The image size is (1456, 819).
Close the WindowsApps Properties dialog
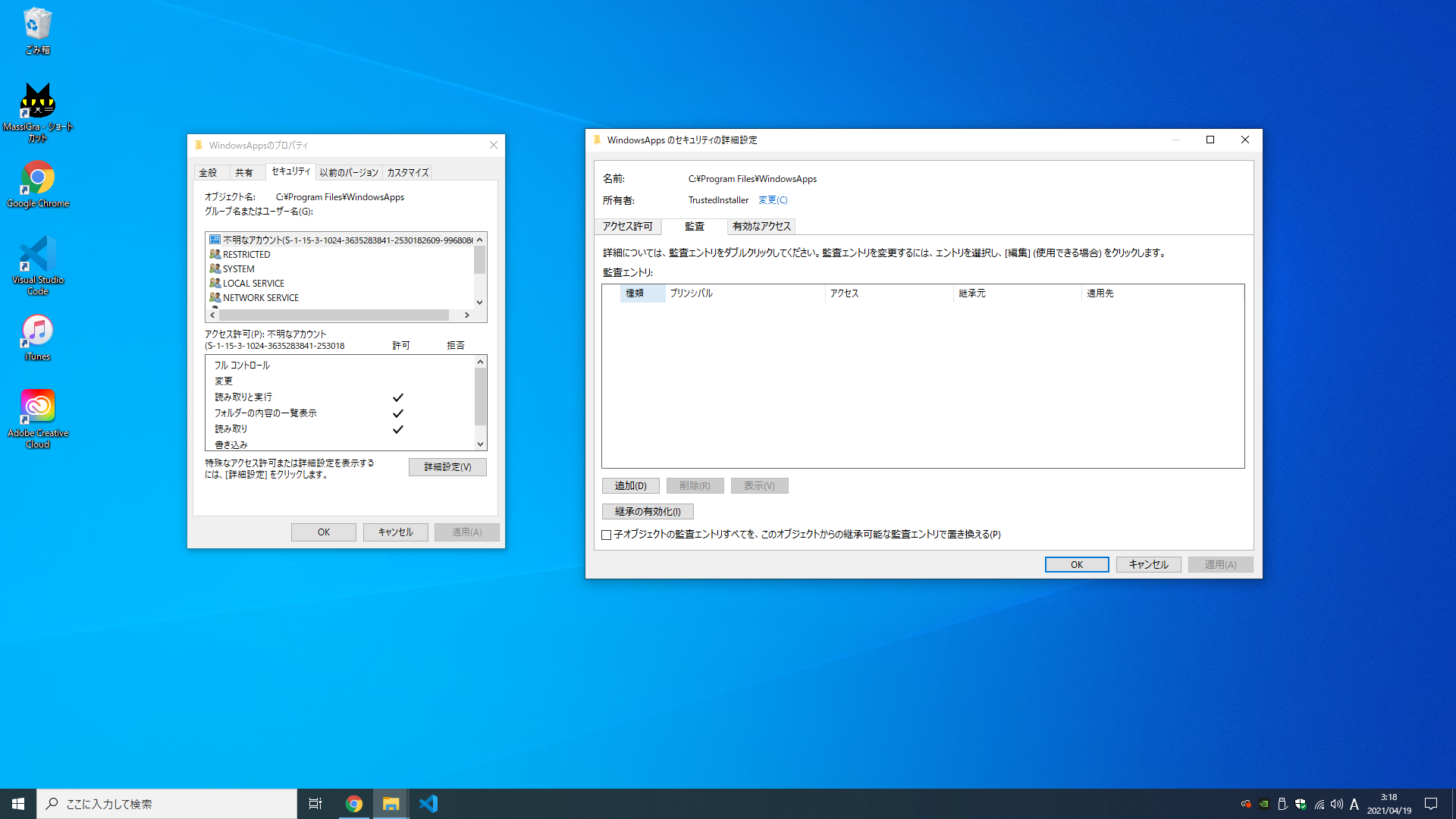coord(494,146)
